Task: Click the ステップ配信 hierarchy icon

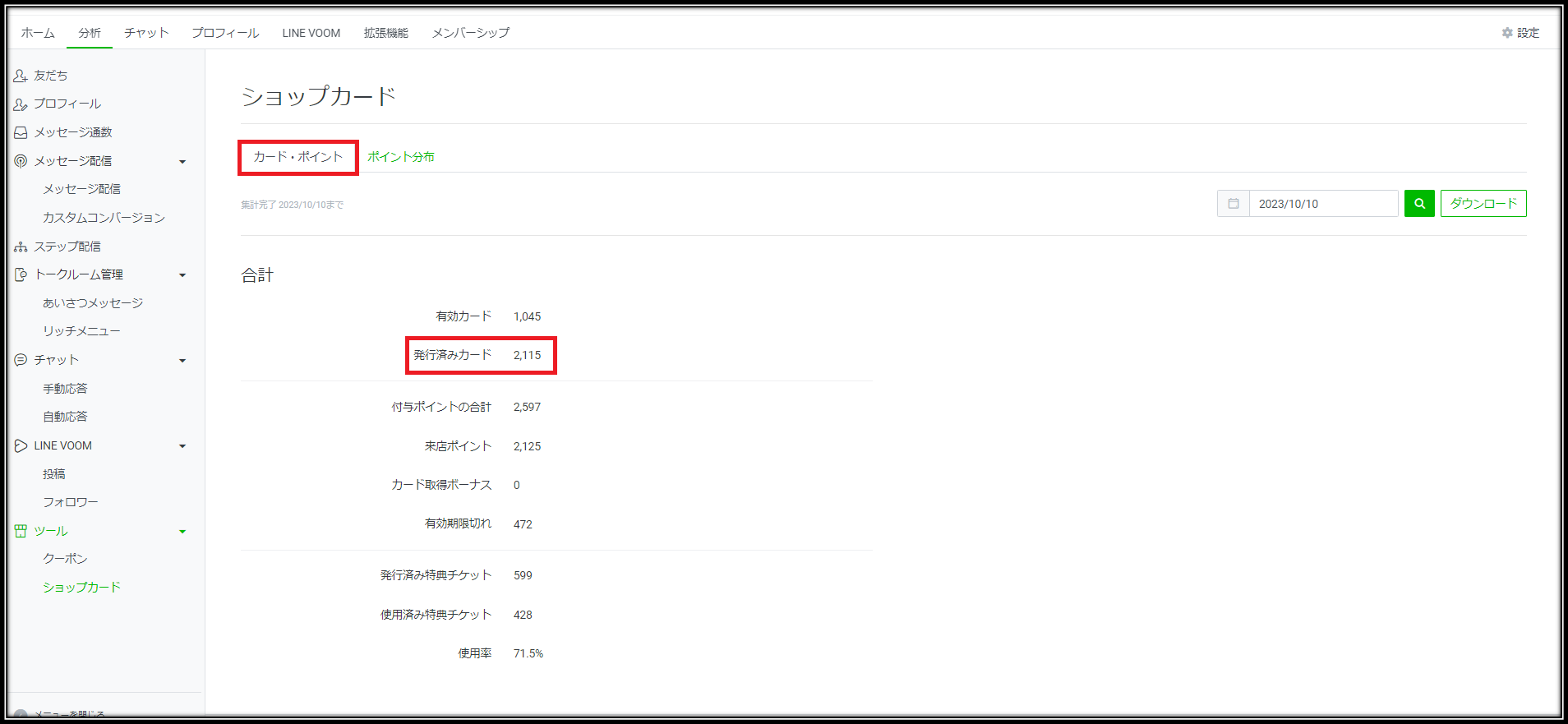Action: click(21, 247)
